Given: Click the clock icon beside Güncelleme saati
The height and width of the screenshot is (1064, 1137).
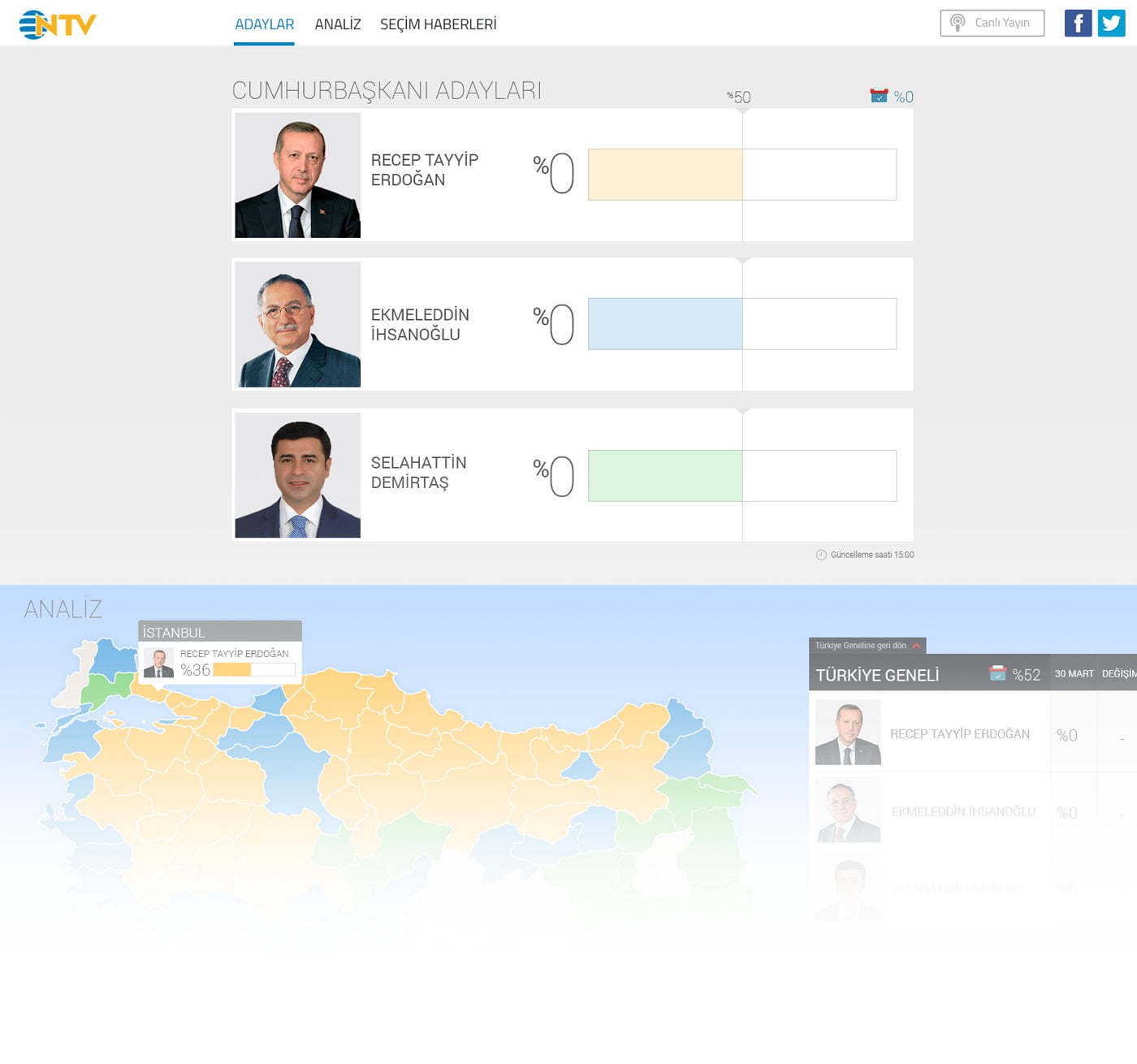Looking at the screenshot, I should point(821,555).
